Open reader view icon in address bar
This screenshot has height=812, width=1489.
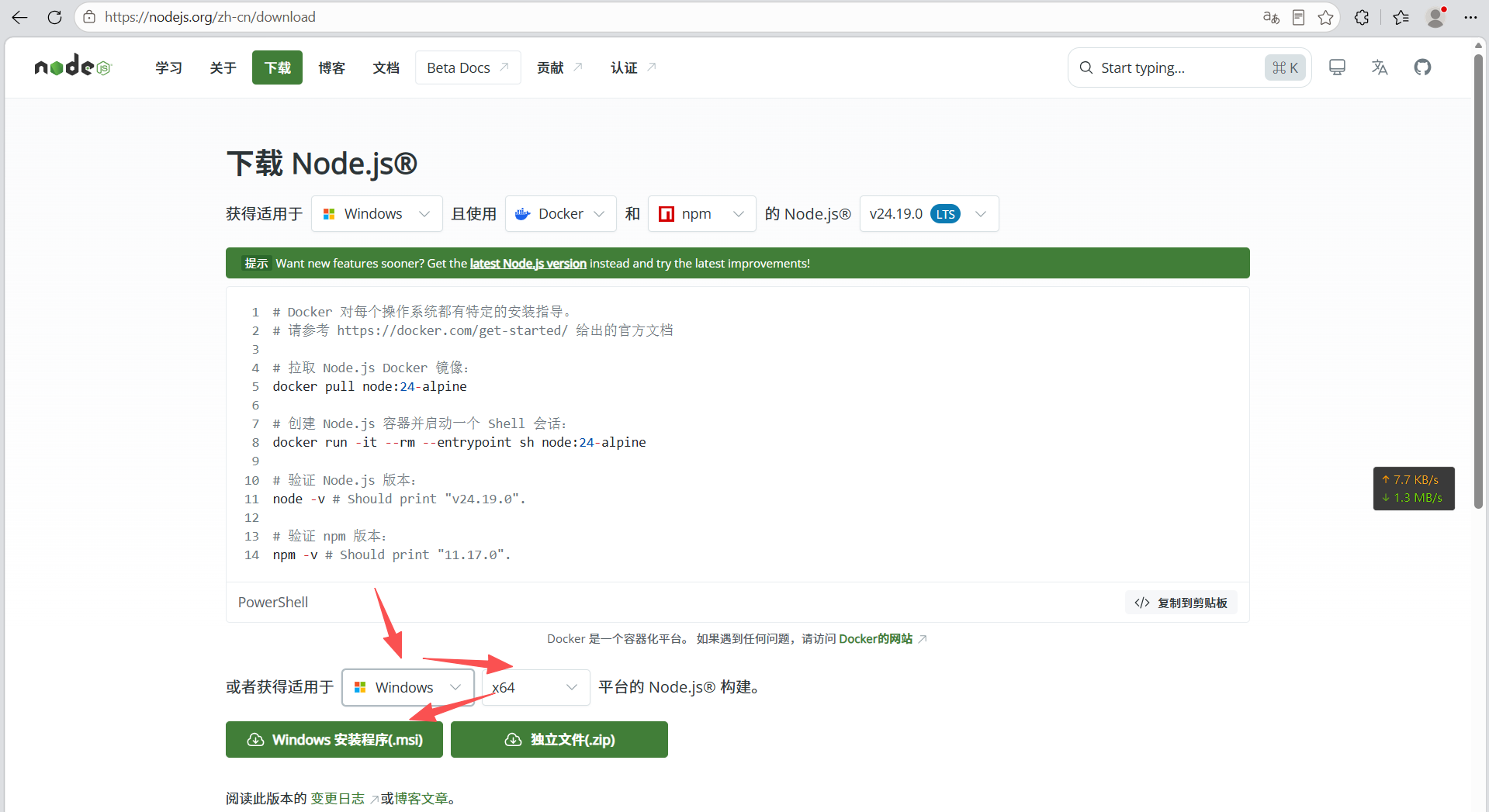[x=1298, y=17]
